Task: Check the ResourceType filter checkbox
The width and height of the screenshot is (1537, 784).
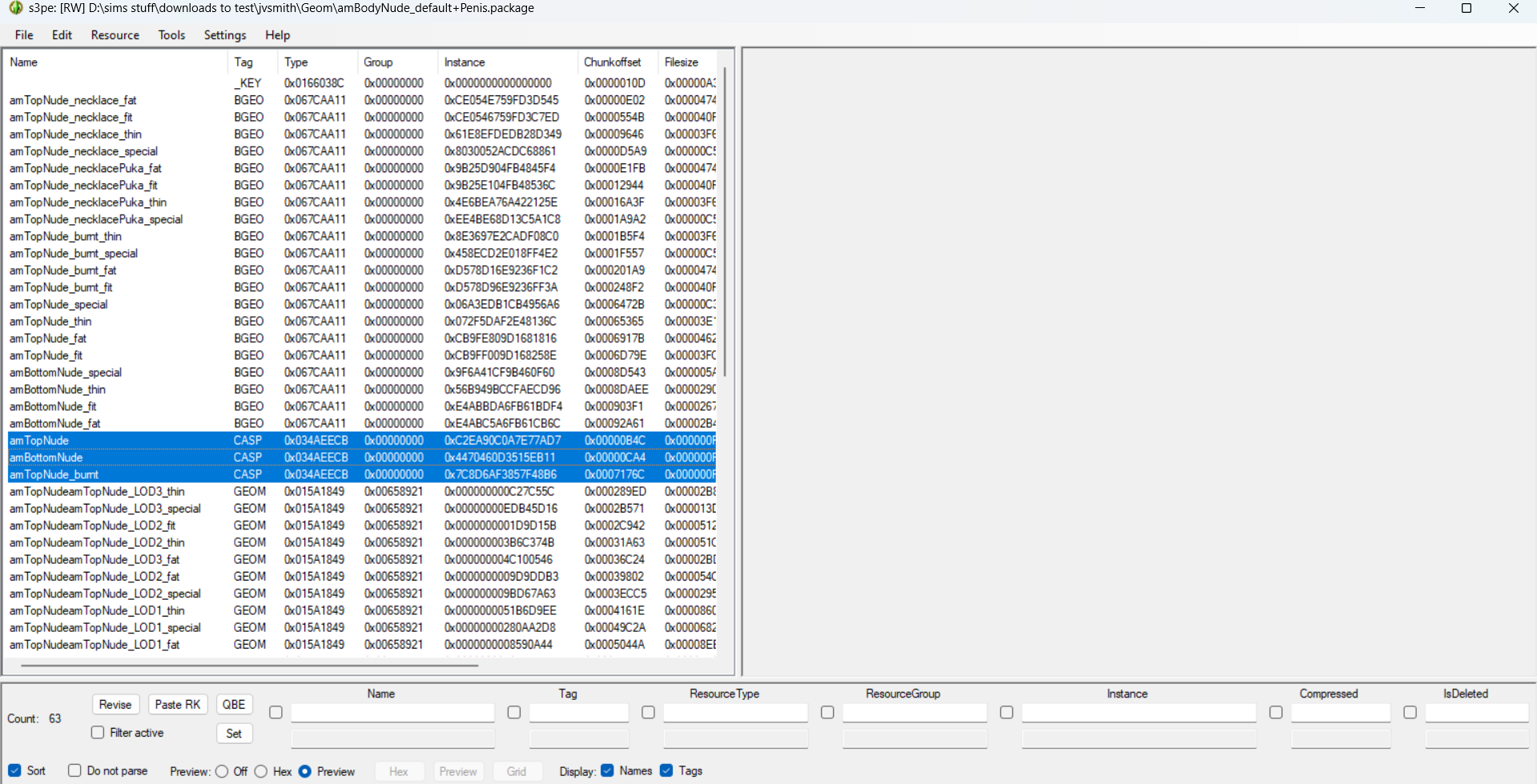Action: tap(648, 712)
